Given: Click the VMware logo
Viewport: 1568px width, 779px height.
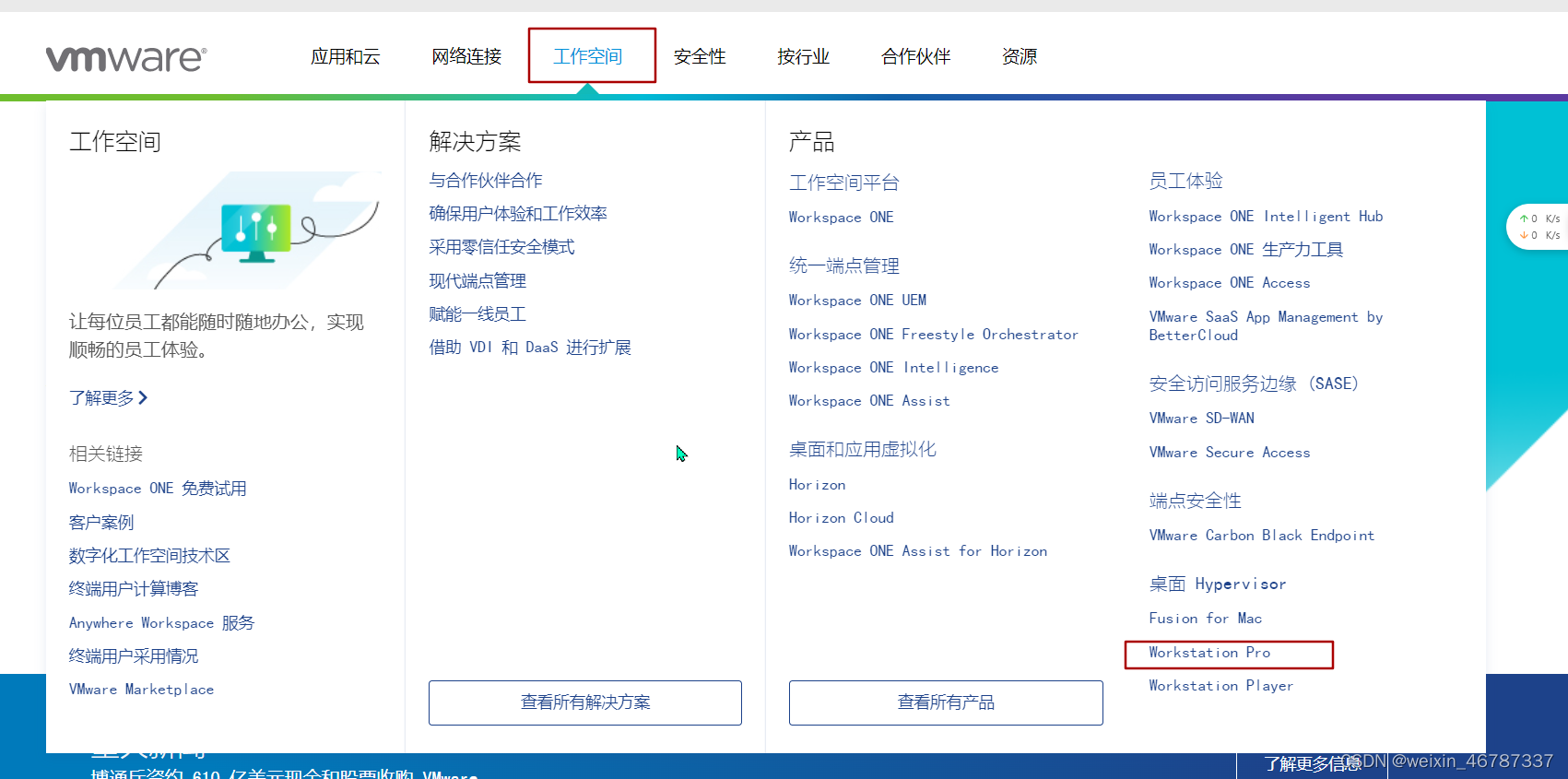Looking at the screenshot, I should (126, 58).
